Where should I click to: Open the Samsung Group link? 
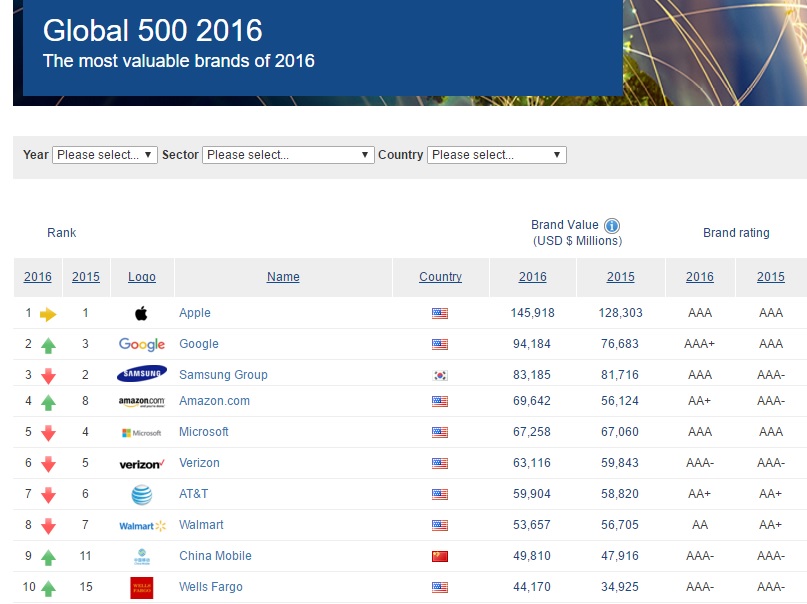[x=223, y=375]
